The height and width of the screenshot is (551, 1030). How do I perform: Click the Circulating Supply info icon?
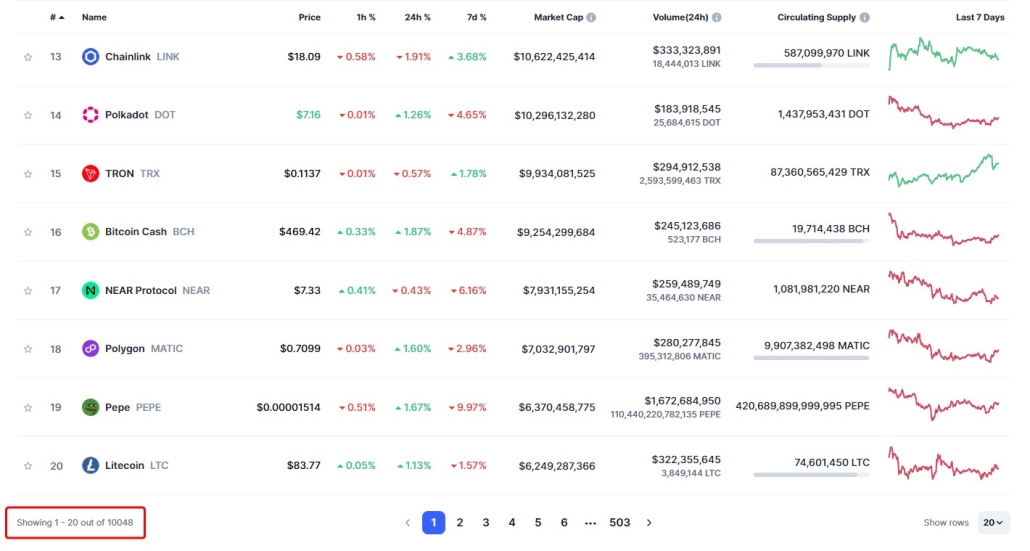864,18
